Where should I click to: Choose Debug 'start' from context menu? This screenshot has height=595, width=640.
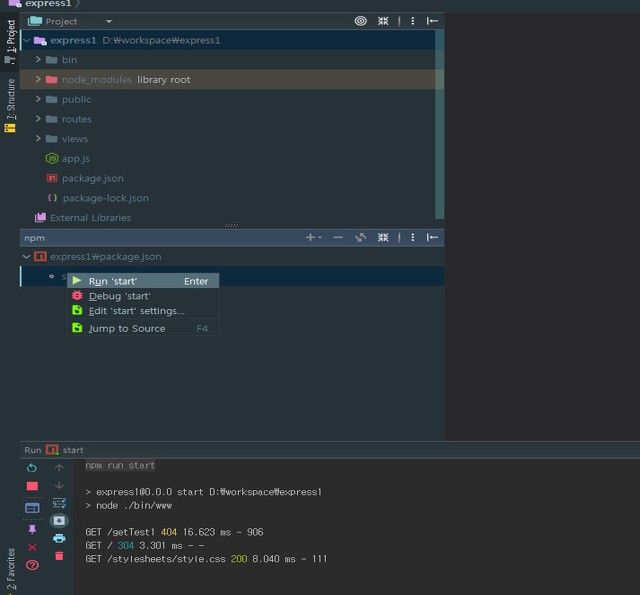coord(143,296)
